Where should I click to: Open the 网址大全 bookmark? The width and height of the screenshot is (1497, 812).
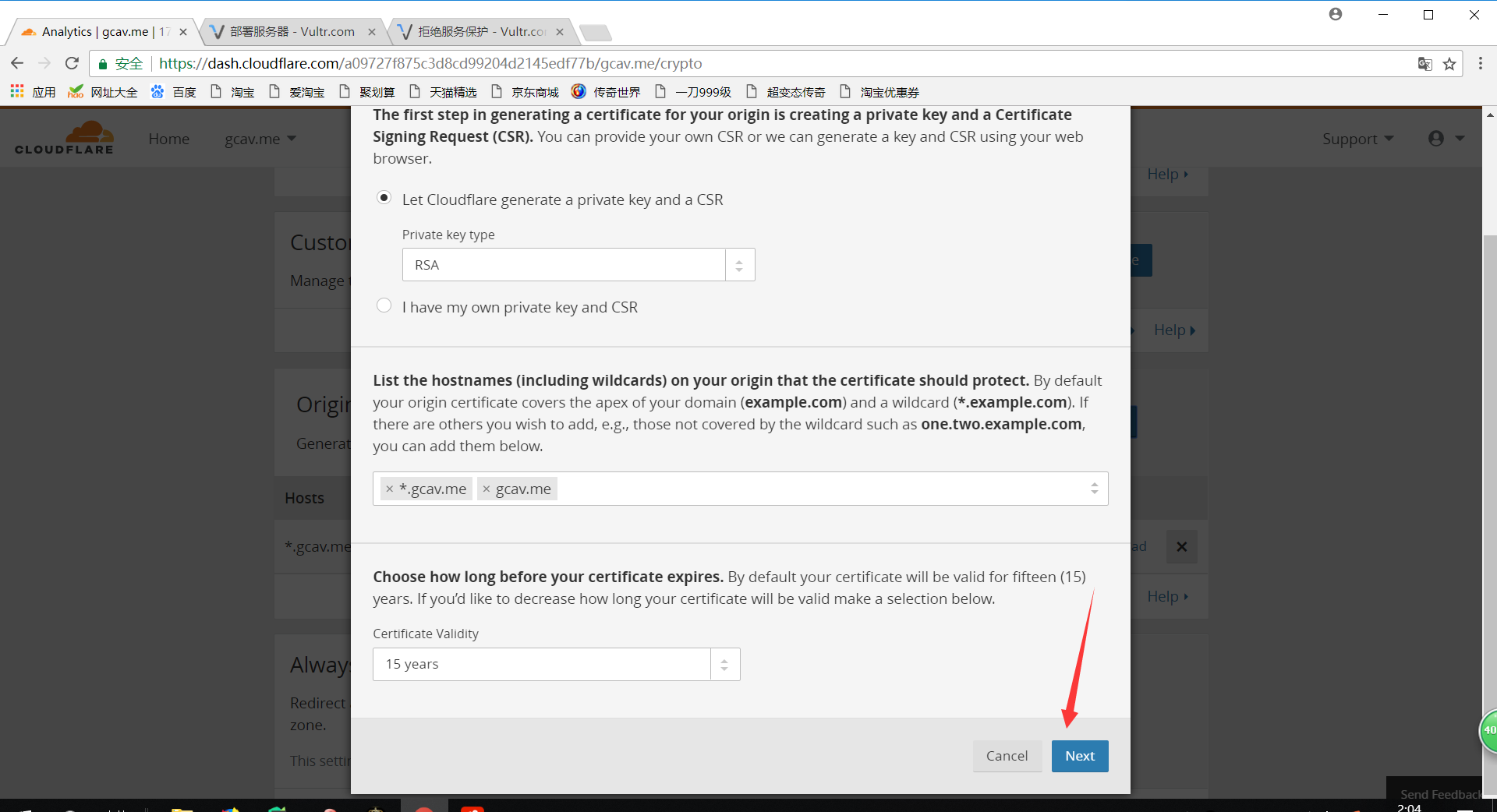(103, 92)
